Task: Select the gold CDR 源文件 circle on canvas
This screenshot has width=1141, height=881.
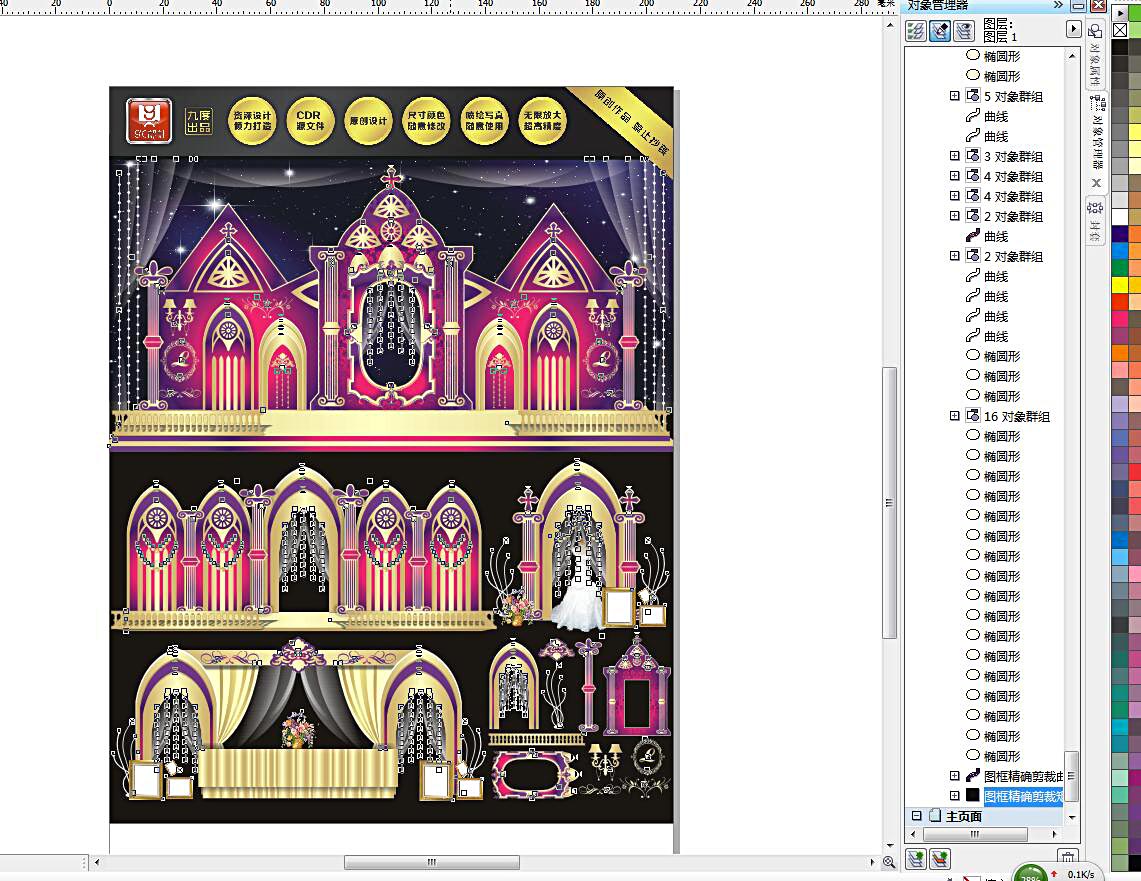Action: point(310,120)
